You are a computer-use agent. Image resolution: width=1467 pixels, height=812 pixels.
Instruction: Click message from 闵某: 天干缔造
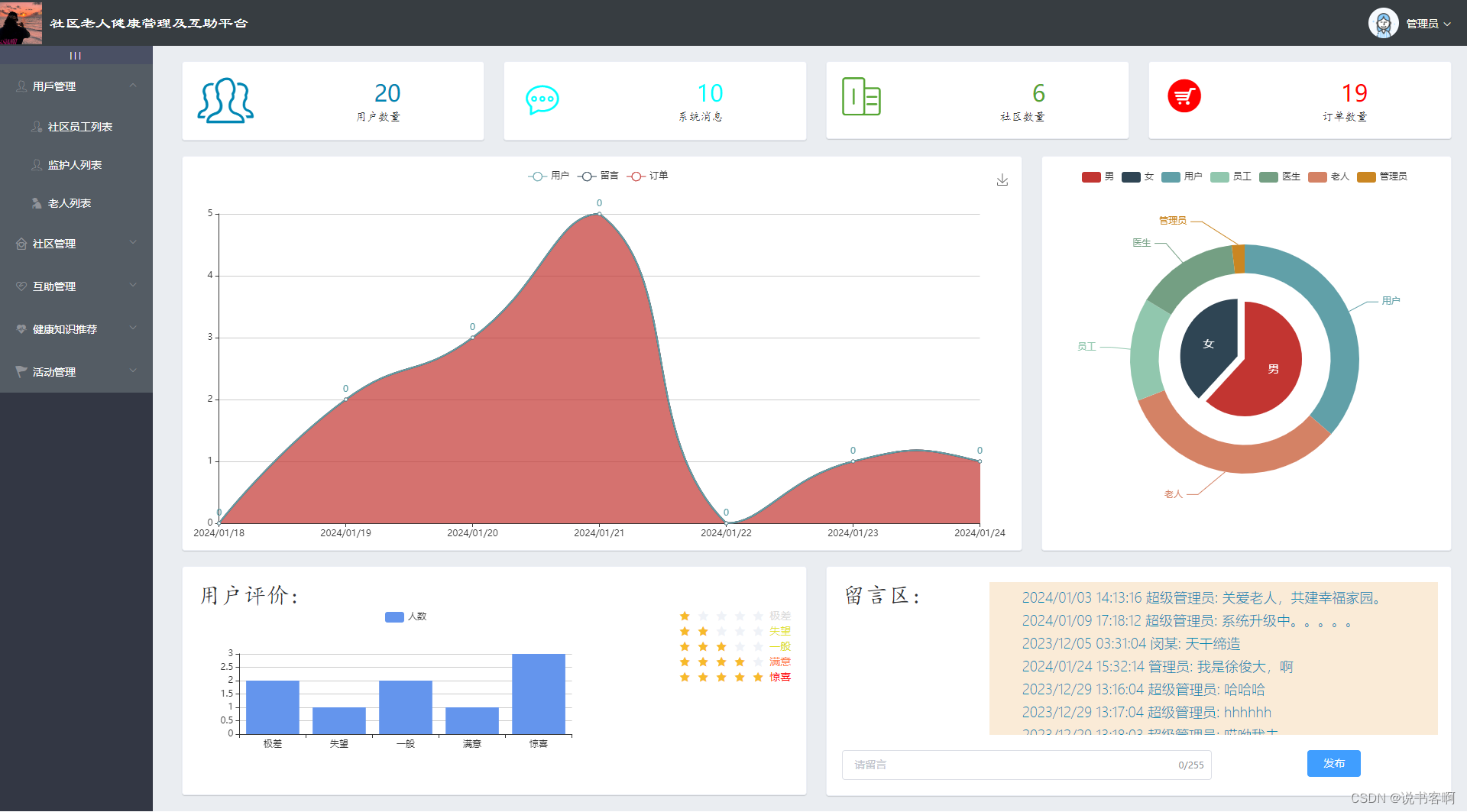(1131, 644)
